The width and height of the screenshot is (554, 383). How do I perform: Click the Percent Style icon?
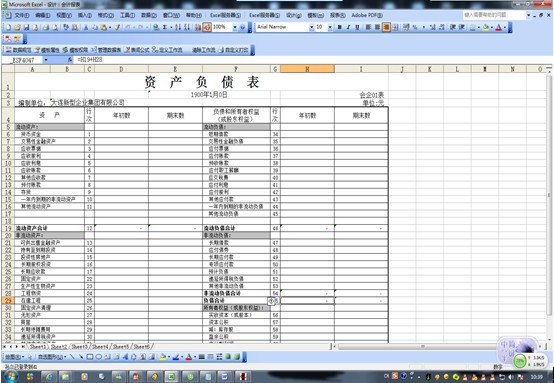pyautogui.click(x=415, y=27)
